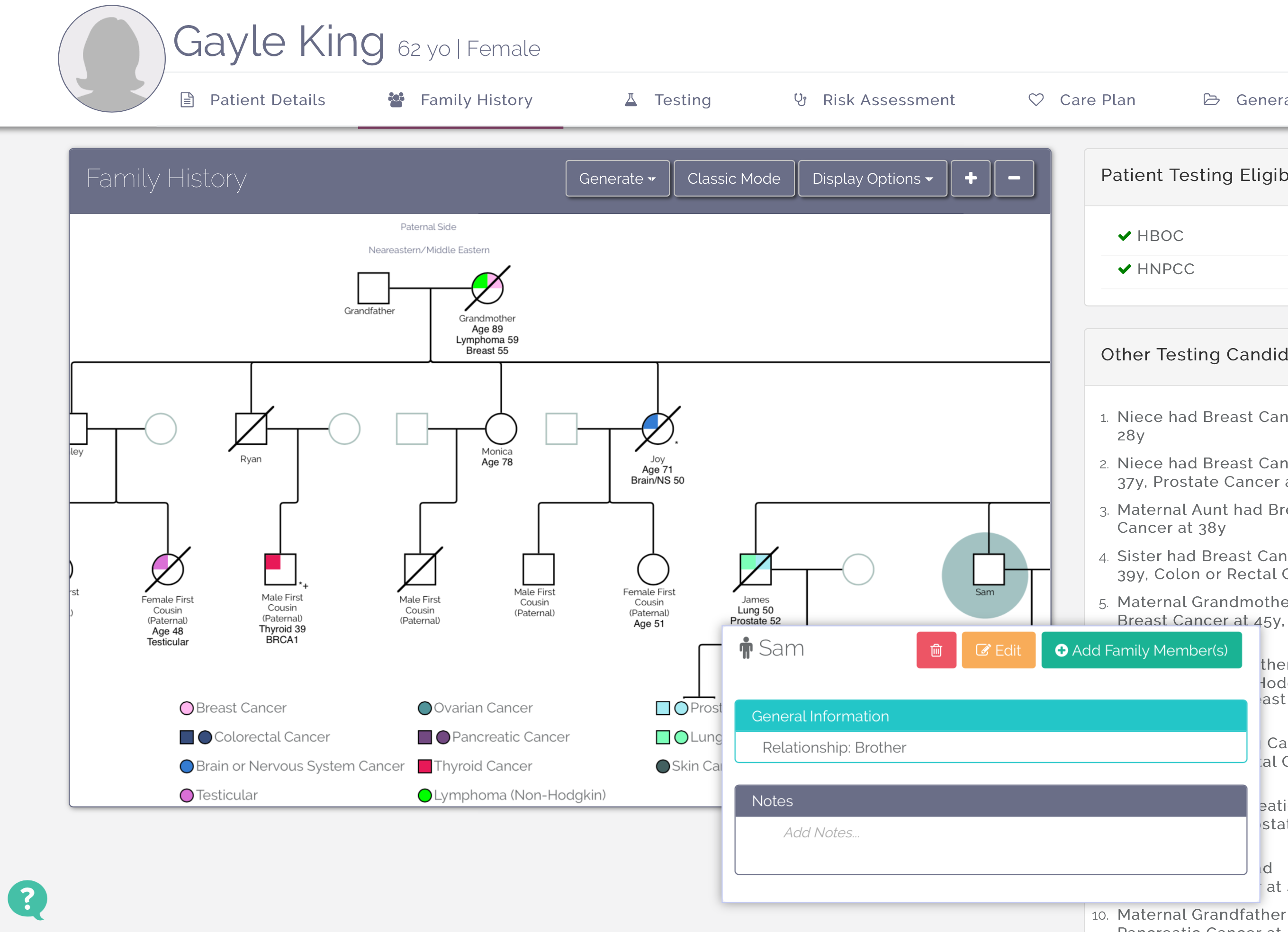This screenshot has height=932, width=1288.
Task: Click Add Family Member(s) button
Action: [x=1142, y=650]
